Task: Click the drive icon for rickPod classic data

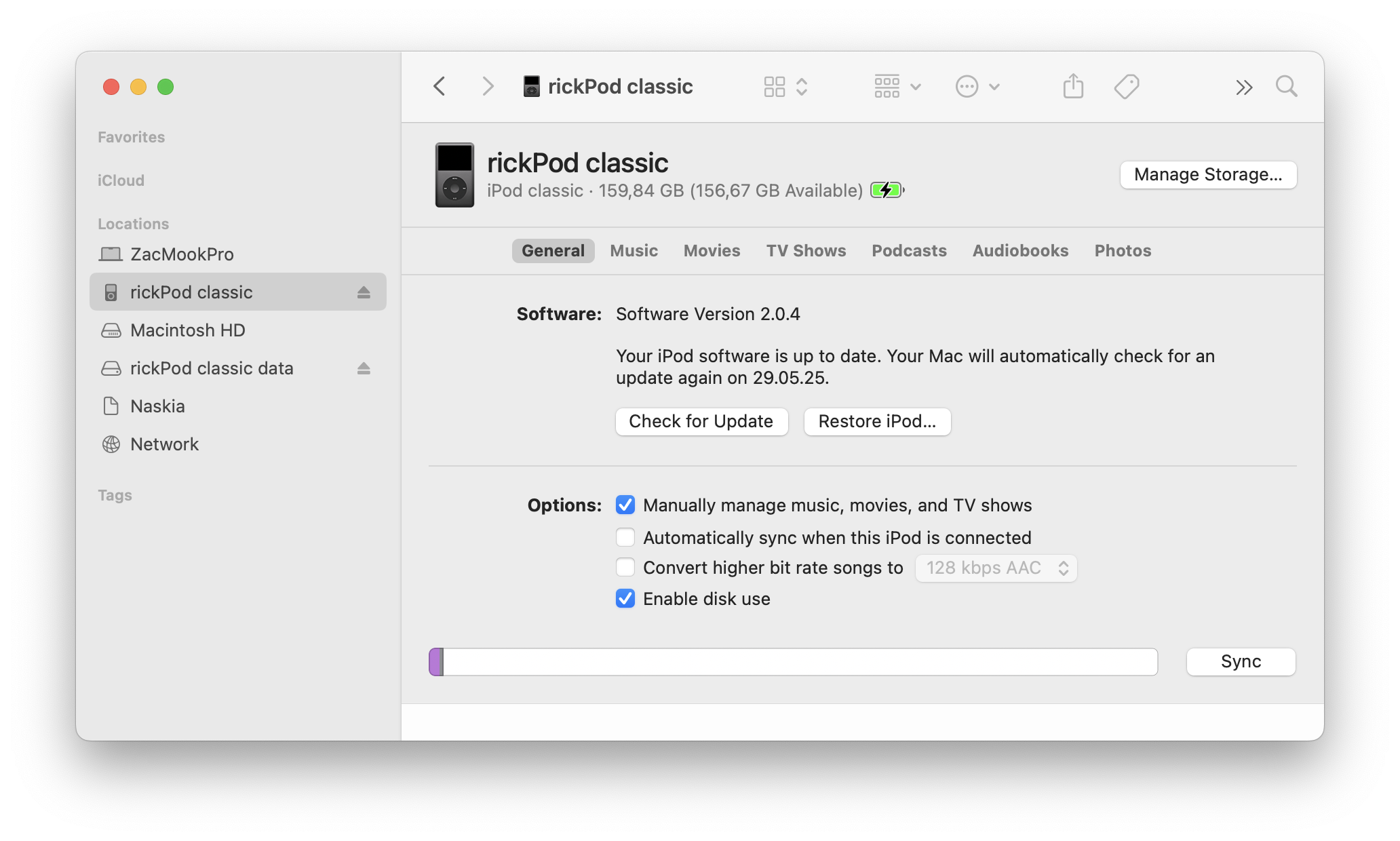Action: click(111, 368)
